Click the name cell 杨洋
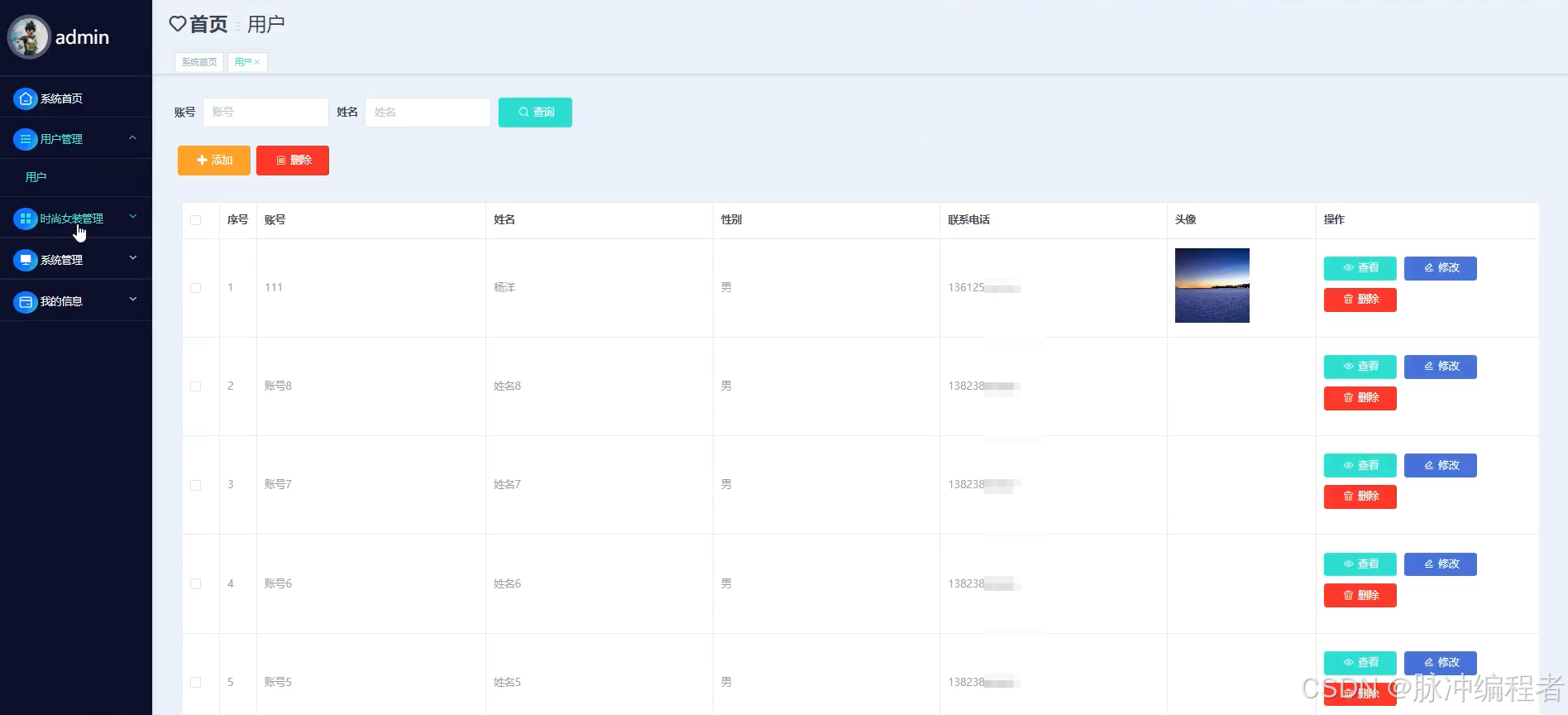Image resolution: width=1568 pixels, height=715 pixels. (x=504, y=288)
